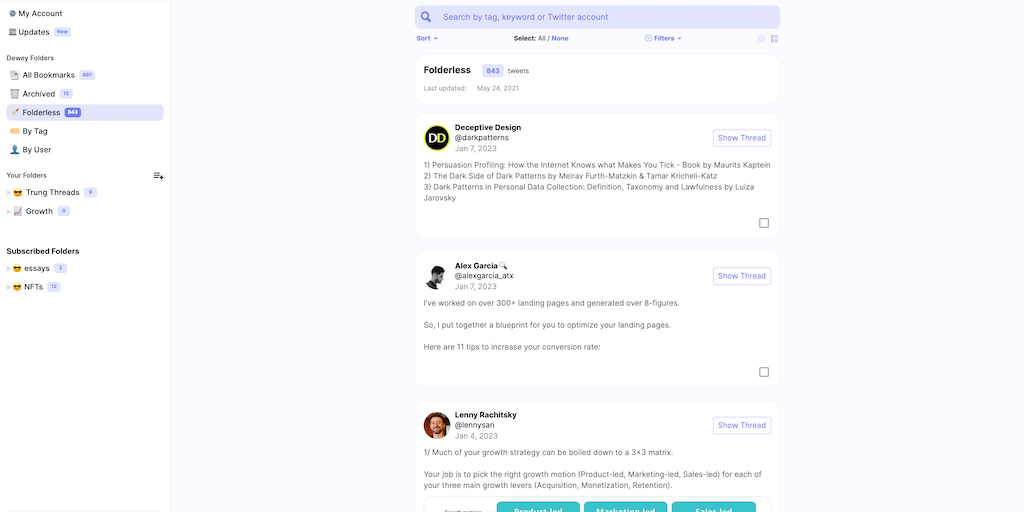Image resolution: width=1024 pixels, height=512 pixels.
Task: Show Thread for Lenny Rachitsky's tweet
Action: [741, 425]
